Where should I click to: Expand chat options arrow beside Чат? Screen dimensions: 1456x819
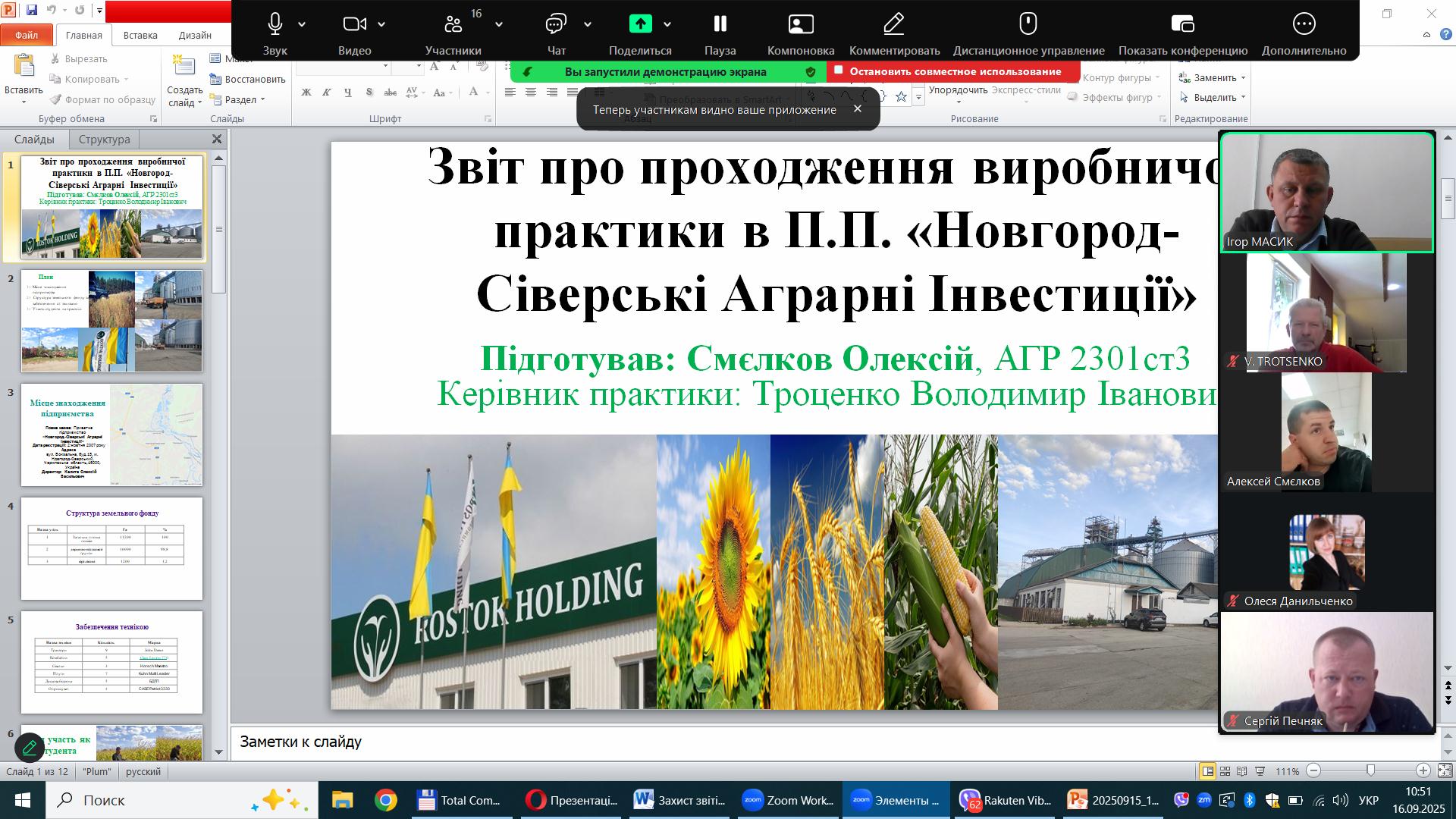(x=588, y=24)
